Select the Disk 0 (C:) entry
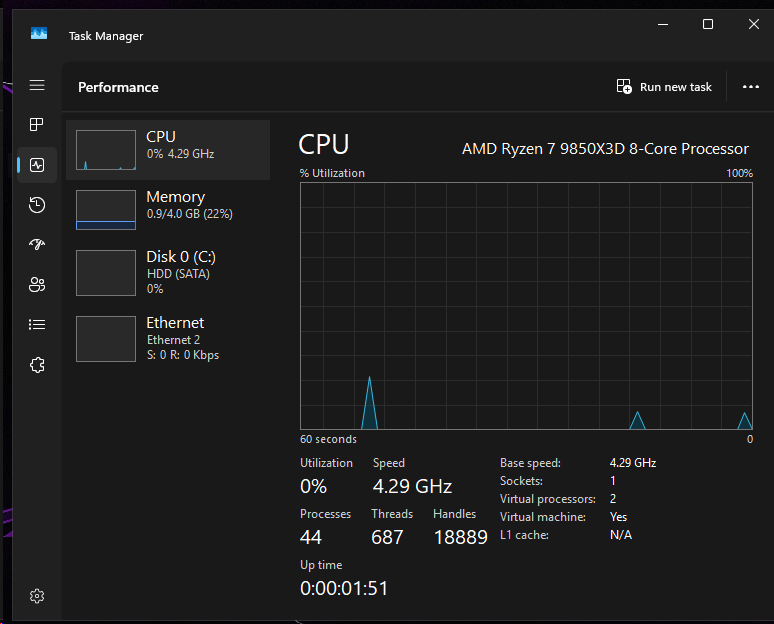 [x=168, y=273]
